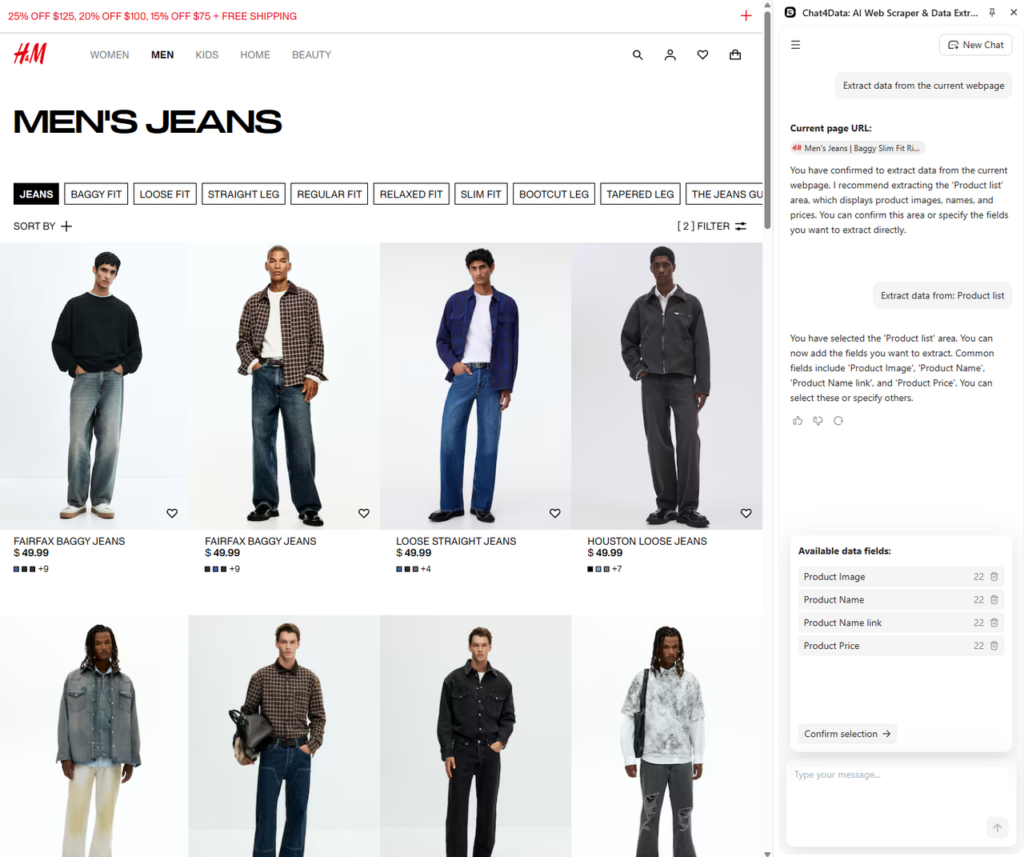Favorite the Houston Loose Jeans
The height and width of the screenshot is (857, 1024).
click(746, 513)
